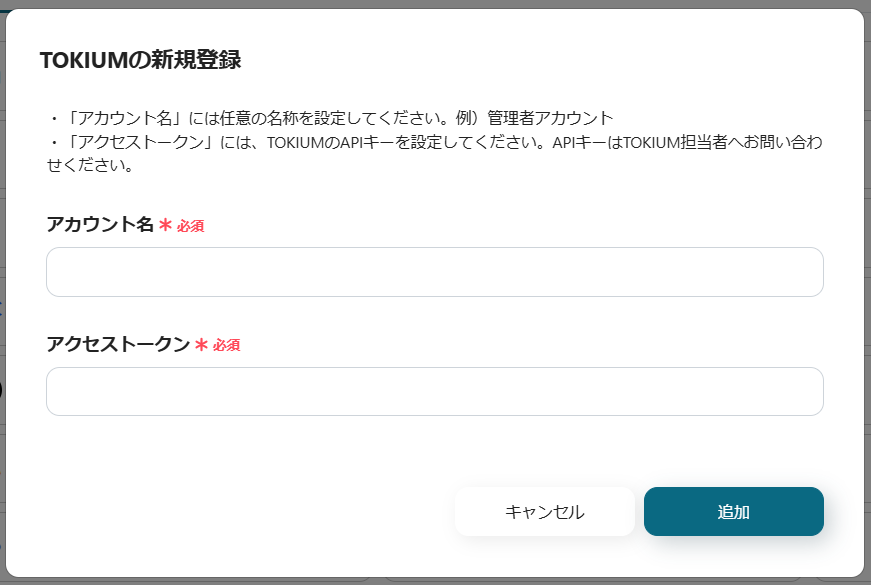Click the red asterisk beside アカウント名
The height and width of the screenshot is (585, 871).
(165, 226)
